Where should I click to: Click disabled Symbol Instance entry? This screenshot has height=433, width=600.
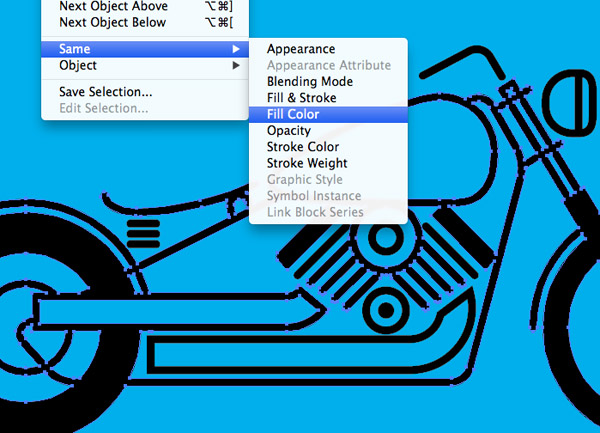328,196
